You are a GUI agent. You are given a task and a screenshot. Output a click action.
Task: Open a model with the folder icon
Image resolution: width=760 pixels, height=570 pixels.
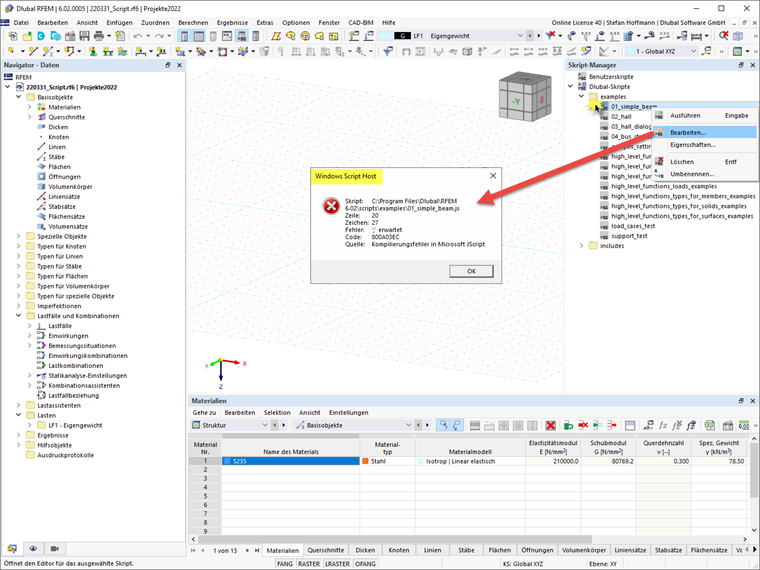[x=27, y=36]
